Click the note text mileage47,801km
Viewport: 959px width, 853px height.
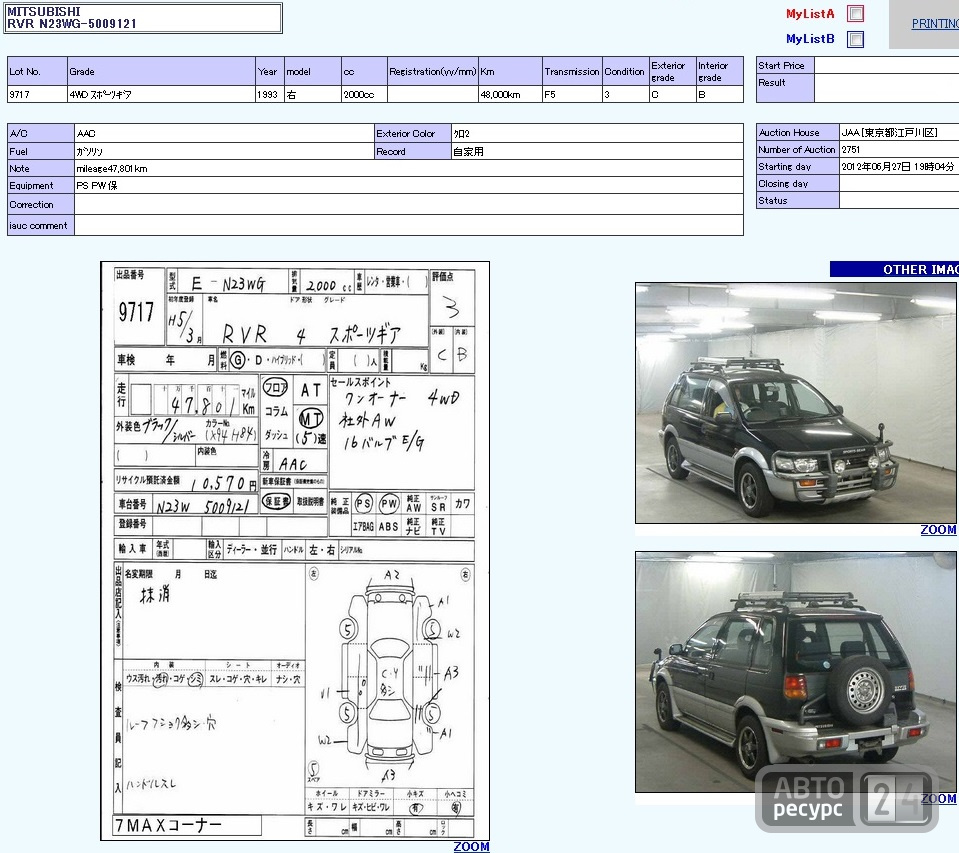pos(111,169)
